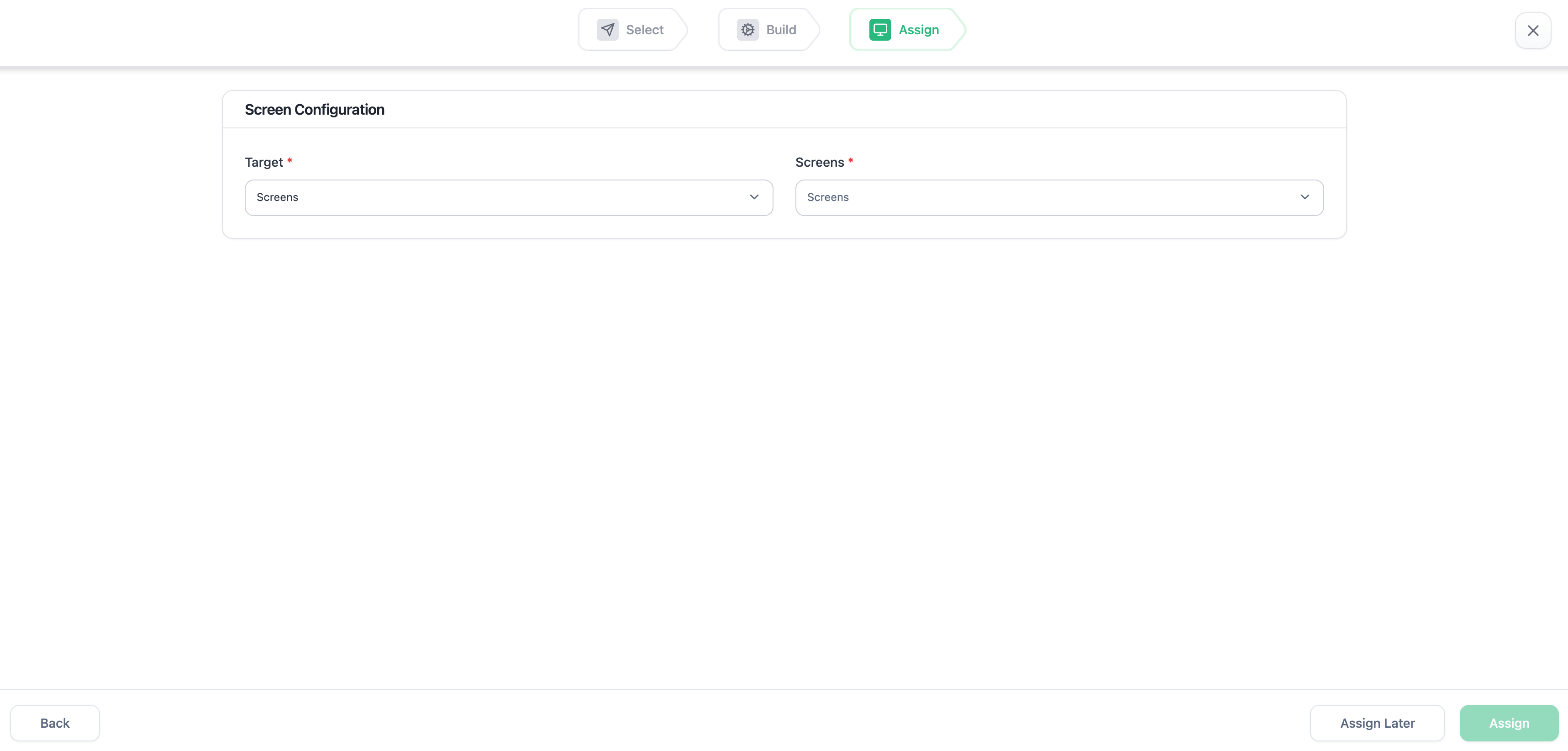Expand the Screens selection dropdown
The image size is (1568, 751).
pos(1059,197)
